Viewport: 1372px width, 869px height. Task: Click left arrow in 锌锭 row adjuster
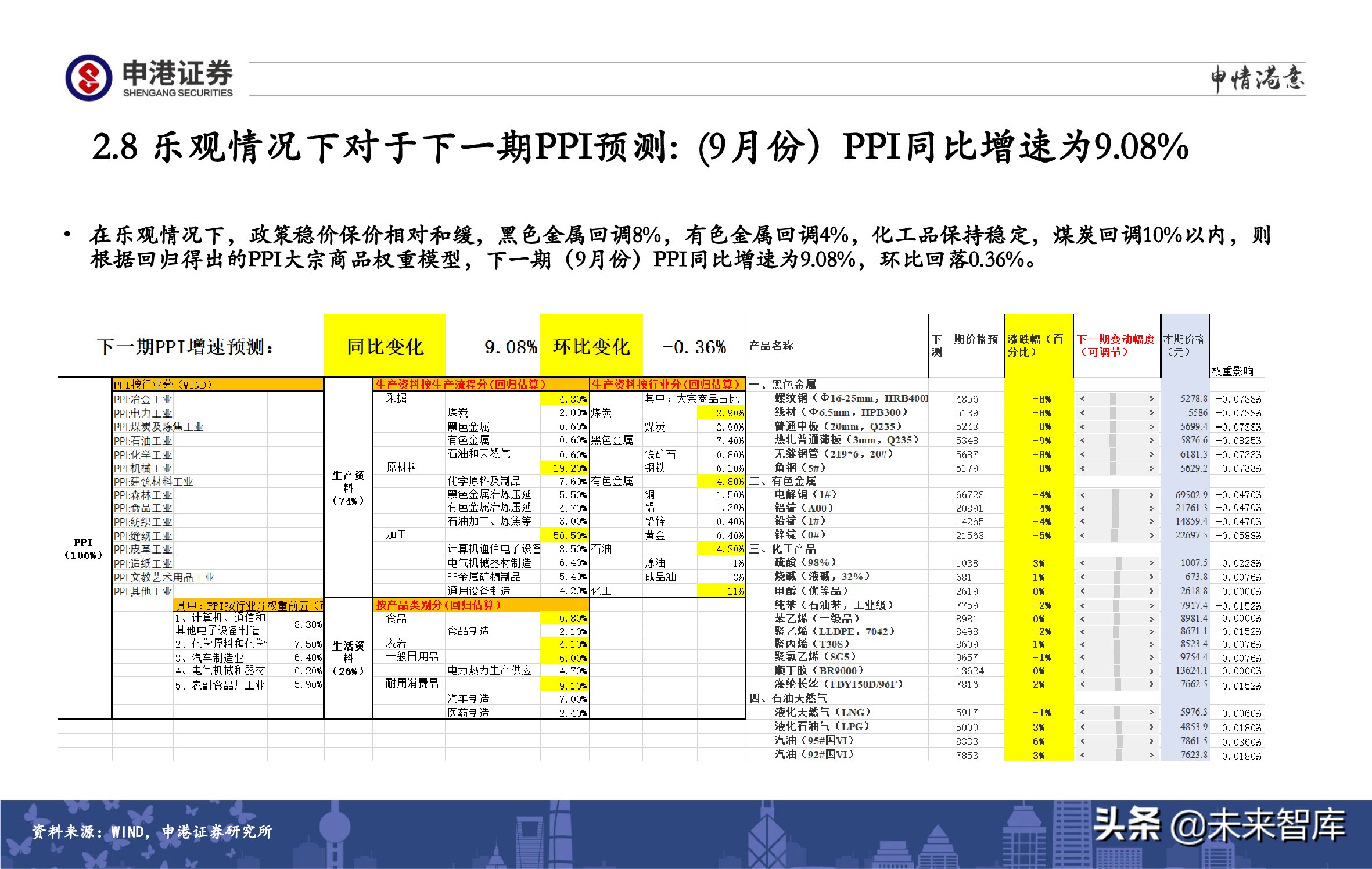click(1083, 536)
